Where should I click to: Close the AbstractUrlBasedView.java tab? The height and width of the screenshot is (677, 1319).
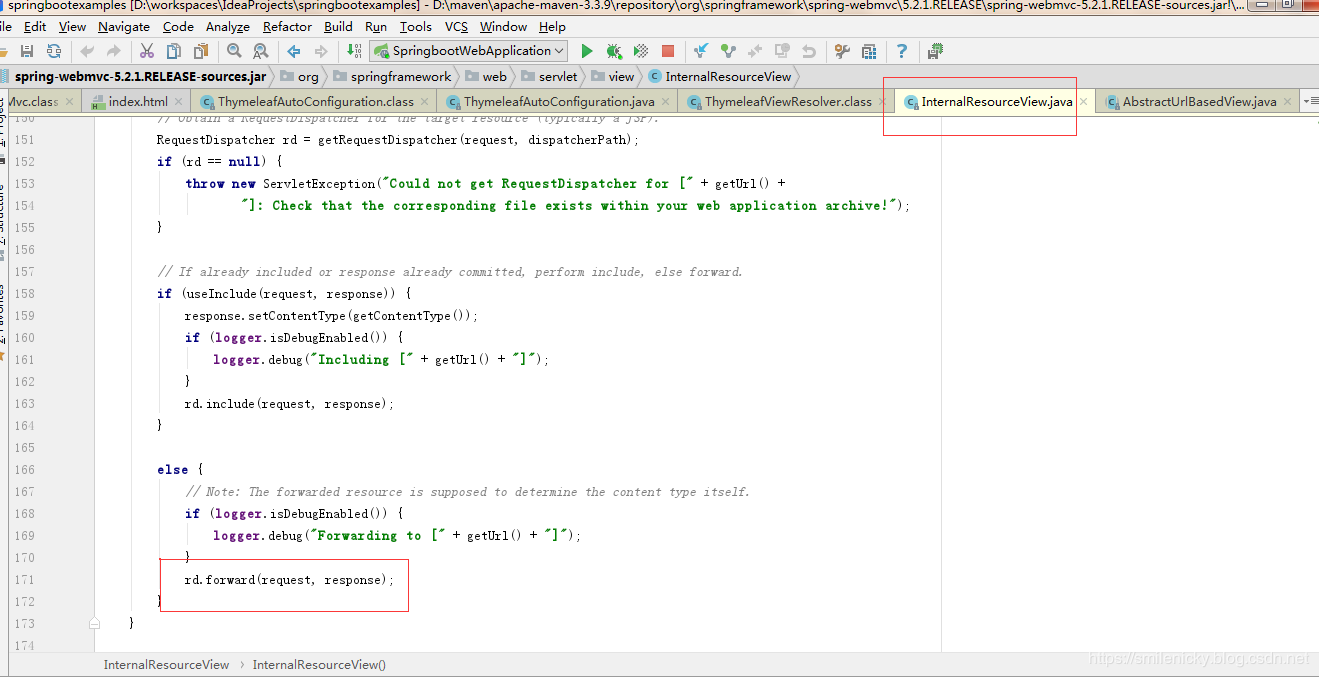click(1288, 102)
